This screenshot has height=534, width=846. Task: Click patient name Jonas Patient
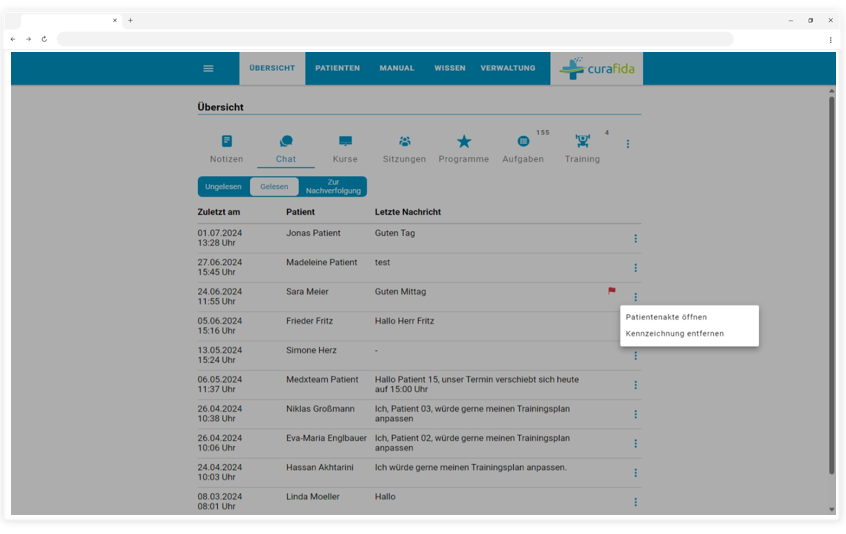[313, 233]
